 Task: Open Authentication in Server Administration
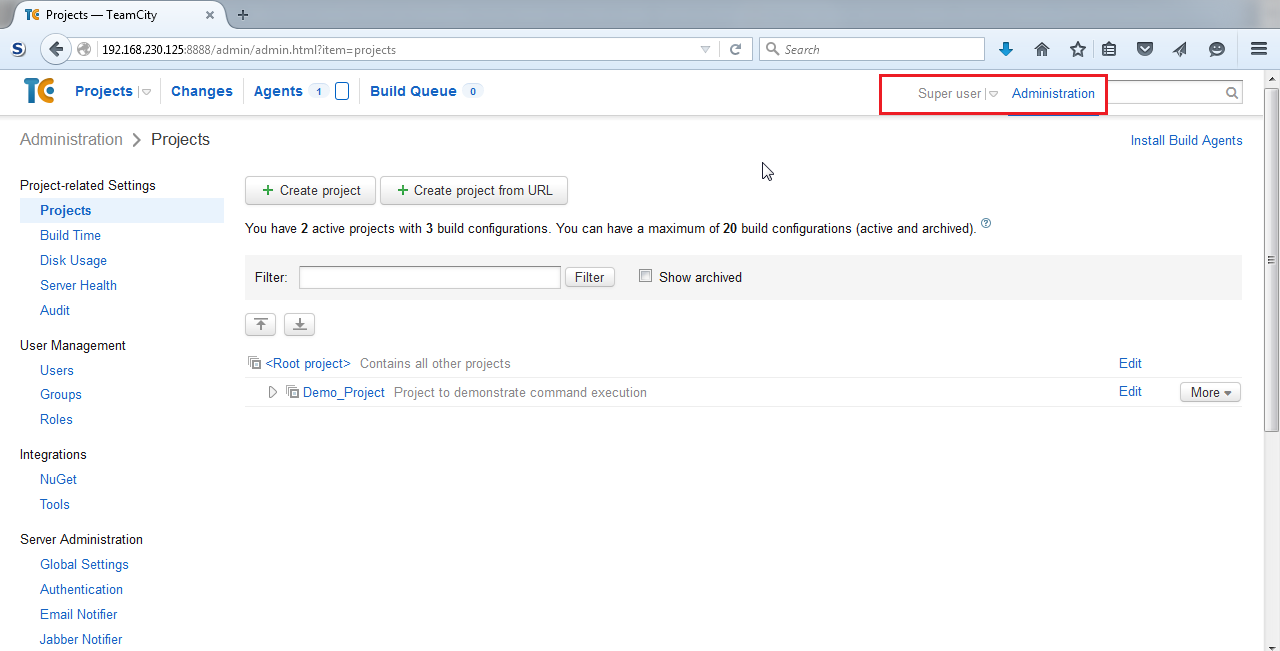[81, 589]
